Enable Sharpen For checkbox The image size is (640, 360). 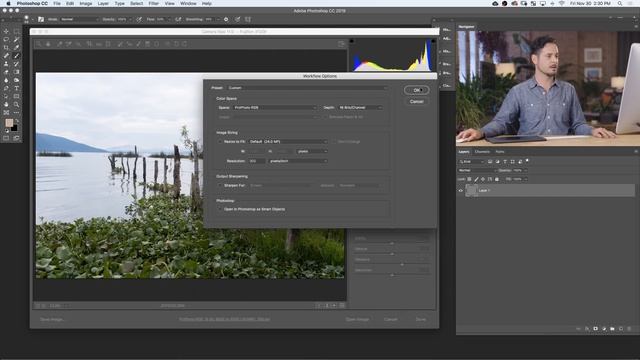220,186
